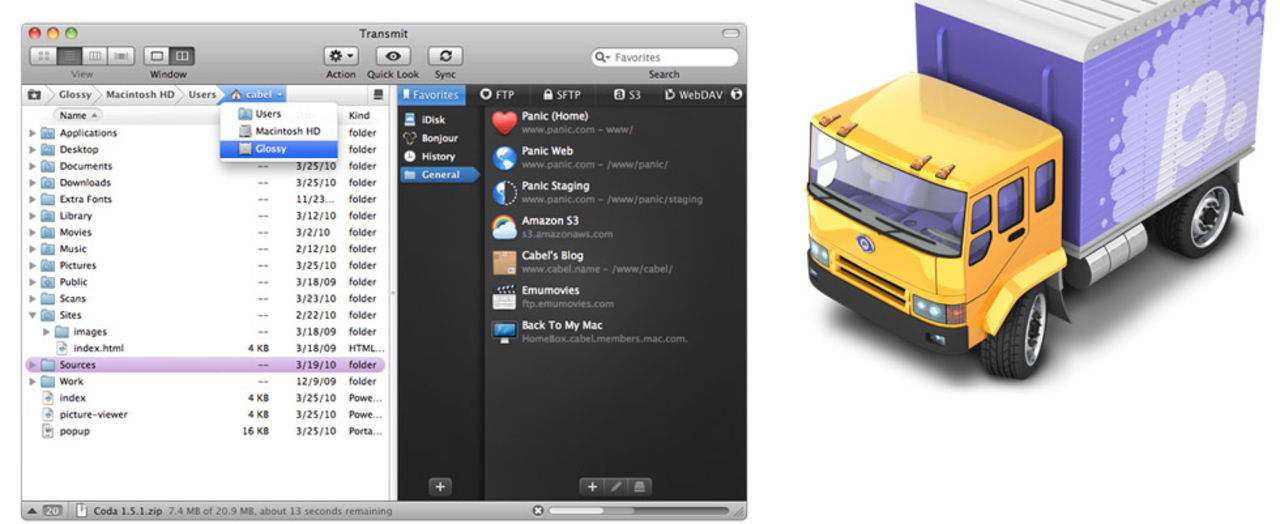The width and height of the screenshot is (1280, 524).
Task: Select History in the sidebar
Action: [437, 156]
